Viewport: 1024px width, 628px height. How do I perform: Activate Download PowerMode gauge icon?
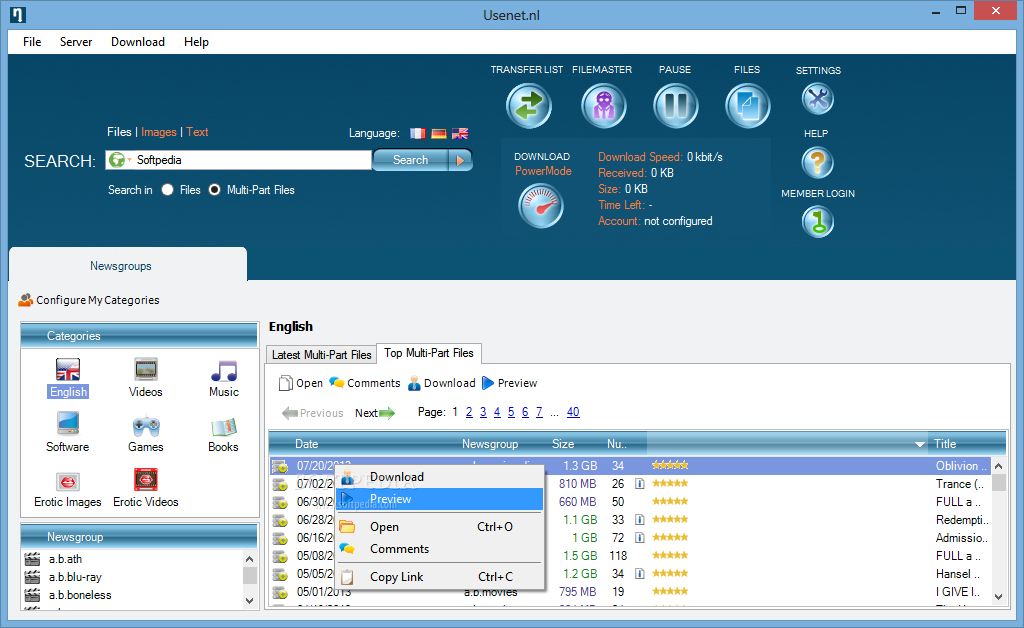point(541,206)
